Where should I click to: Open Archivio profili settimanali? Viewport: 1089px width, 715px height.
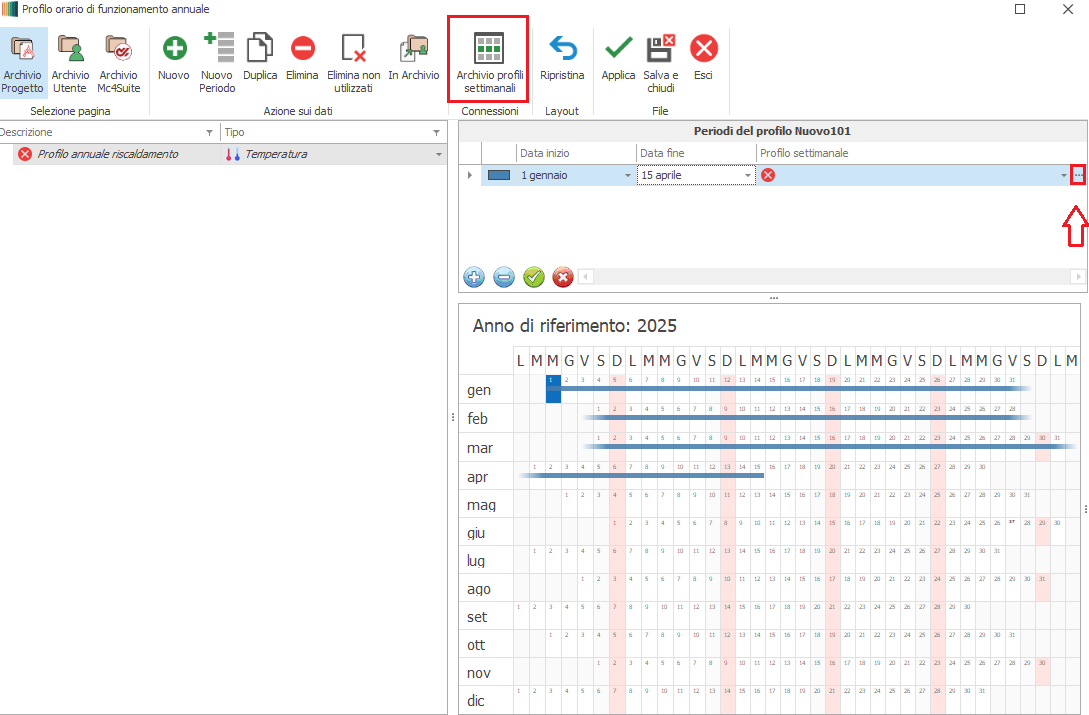click(488, 48)
